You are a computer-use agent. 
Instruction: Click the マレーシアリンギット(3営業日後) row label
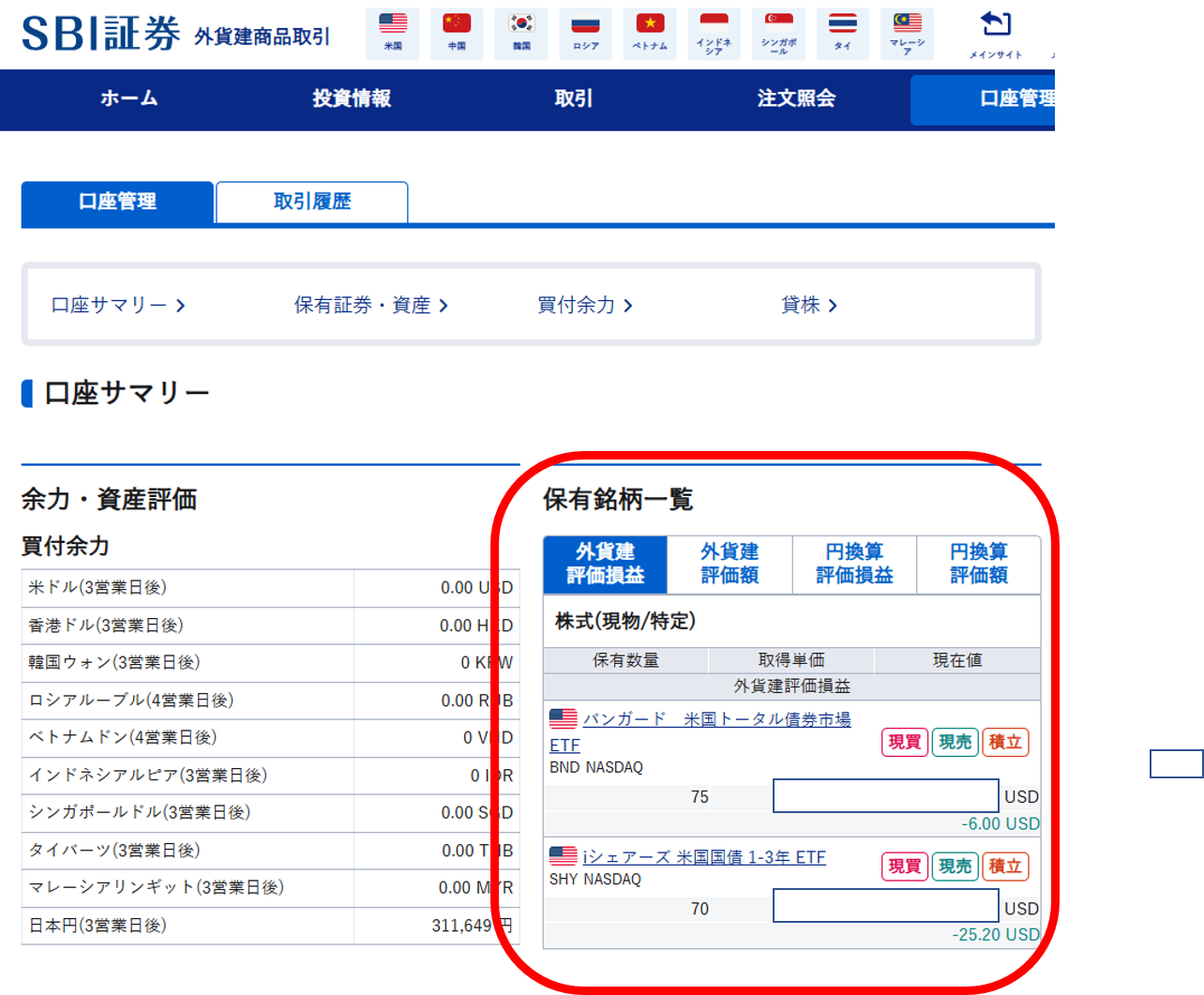(157, 887)
